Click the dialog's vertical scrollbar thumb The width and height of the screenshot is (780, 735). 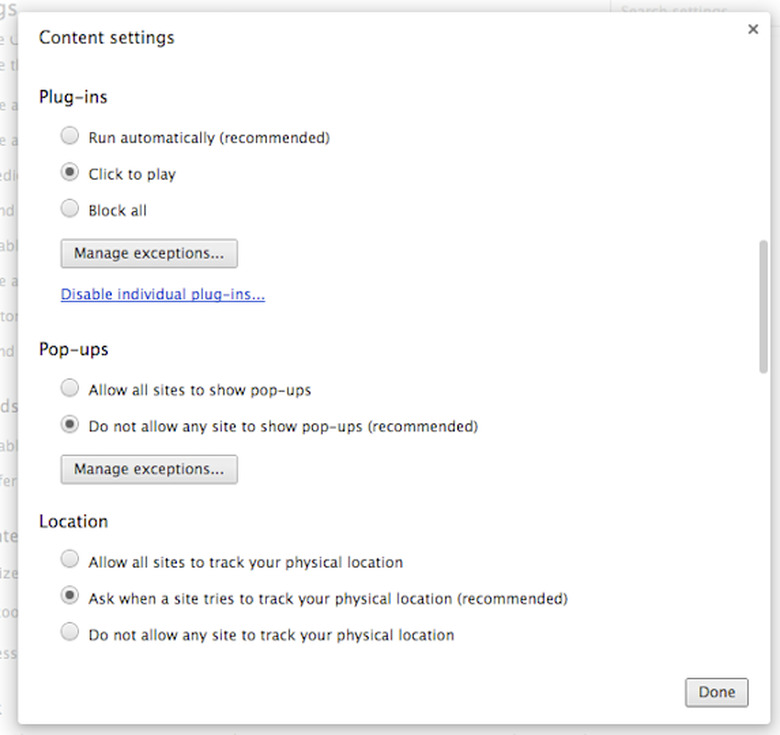tap(763, 306)
